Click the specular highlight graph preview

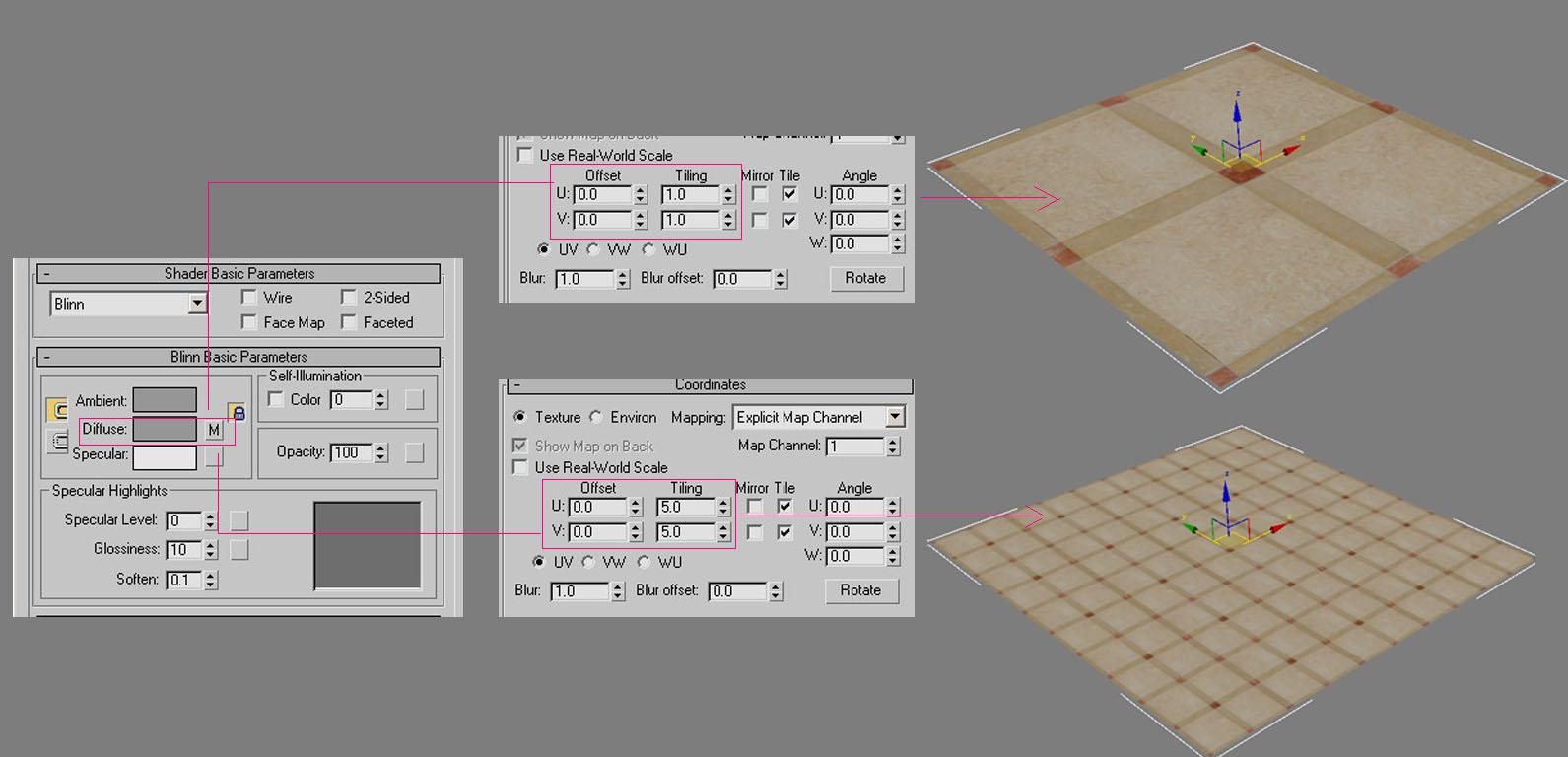coord(368,546)
